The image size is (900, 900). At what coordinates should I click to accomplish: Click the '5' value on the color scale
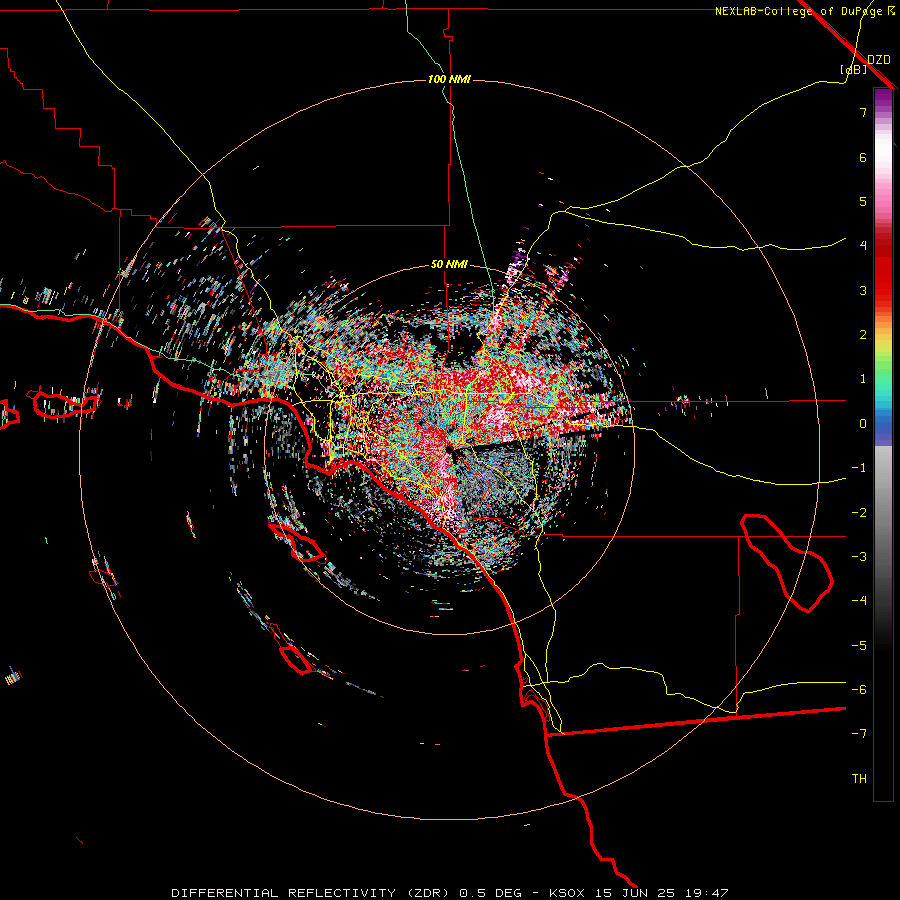point(863,201)
